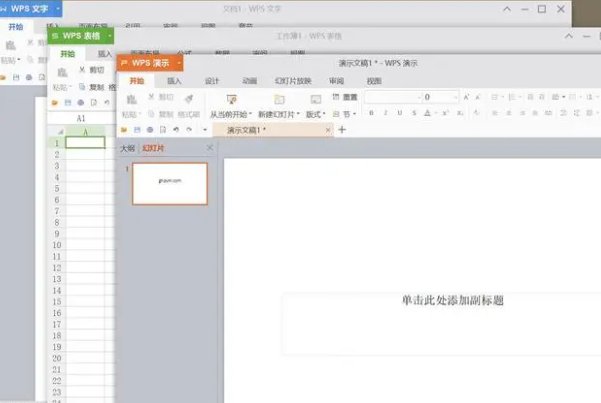Image resolution: width=601 pixels, height=403 pixels.
Task: Select Slides (幻灯片) pane tab
Action: (x=153, y=148)
